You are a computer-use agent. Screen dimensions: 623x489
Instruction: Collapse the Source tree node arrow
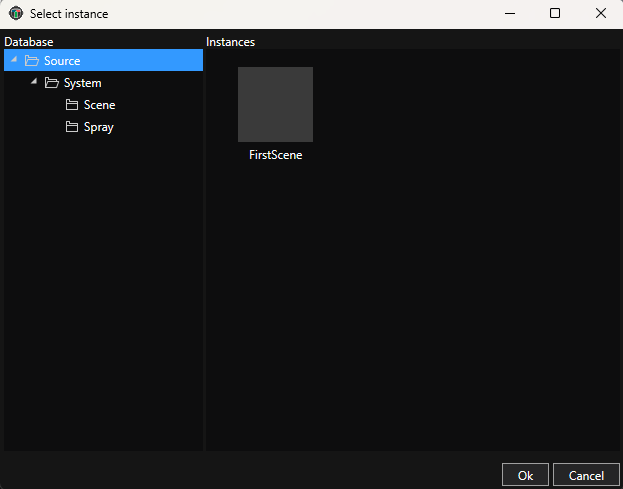tap(14, 60)
